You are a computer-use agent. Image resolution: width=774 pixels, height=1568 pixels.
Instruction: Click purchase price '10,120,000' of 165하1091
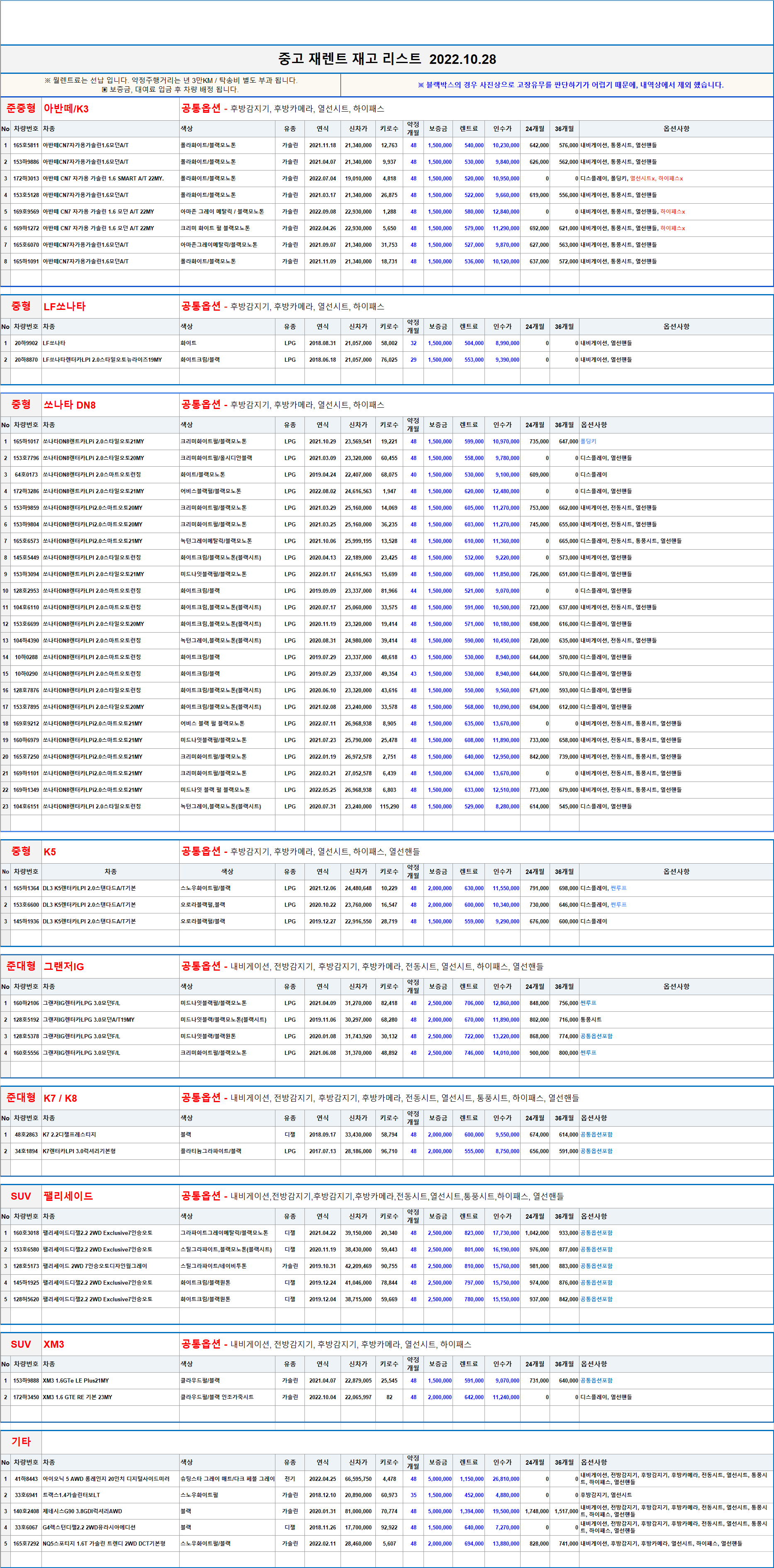(x=506, y=262)
